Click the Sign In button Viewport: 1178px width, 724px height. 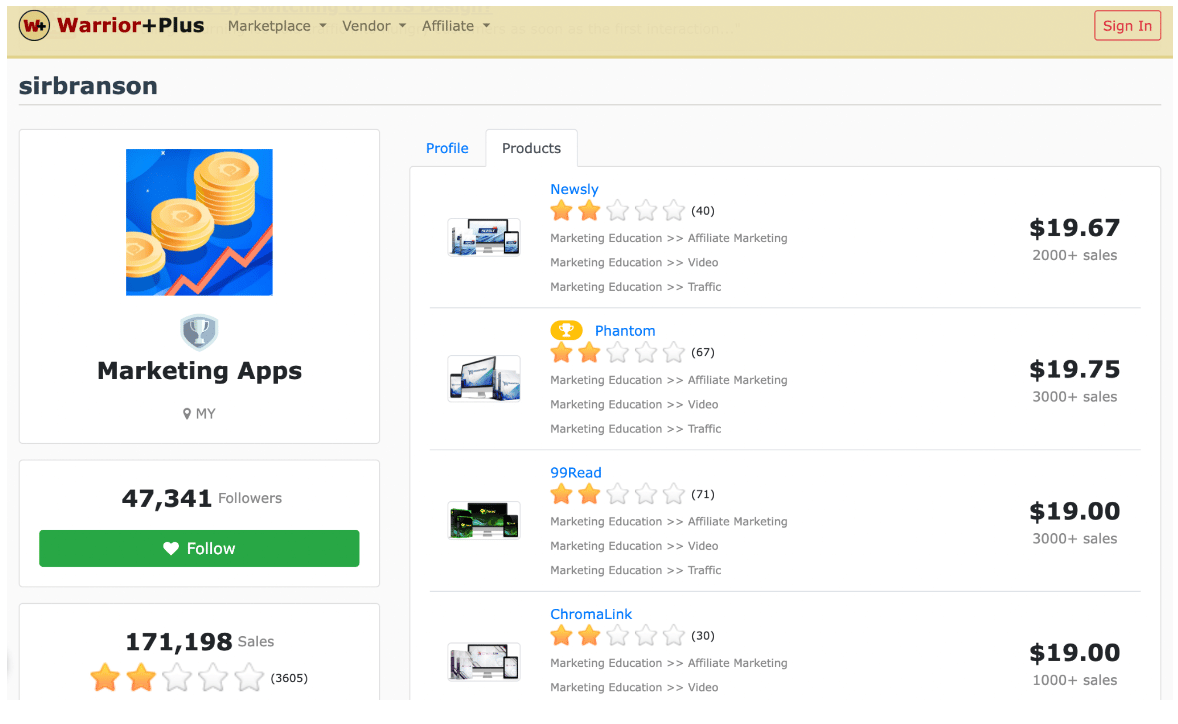[x=1127, y=26]
